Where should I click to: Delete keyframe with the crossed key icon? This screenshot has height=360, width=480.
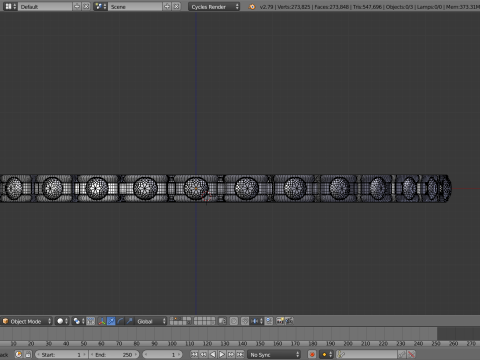(x=412, y=354)
